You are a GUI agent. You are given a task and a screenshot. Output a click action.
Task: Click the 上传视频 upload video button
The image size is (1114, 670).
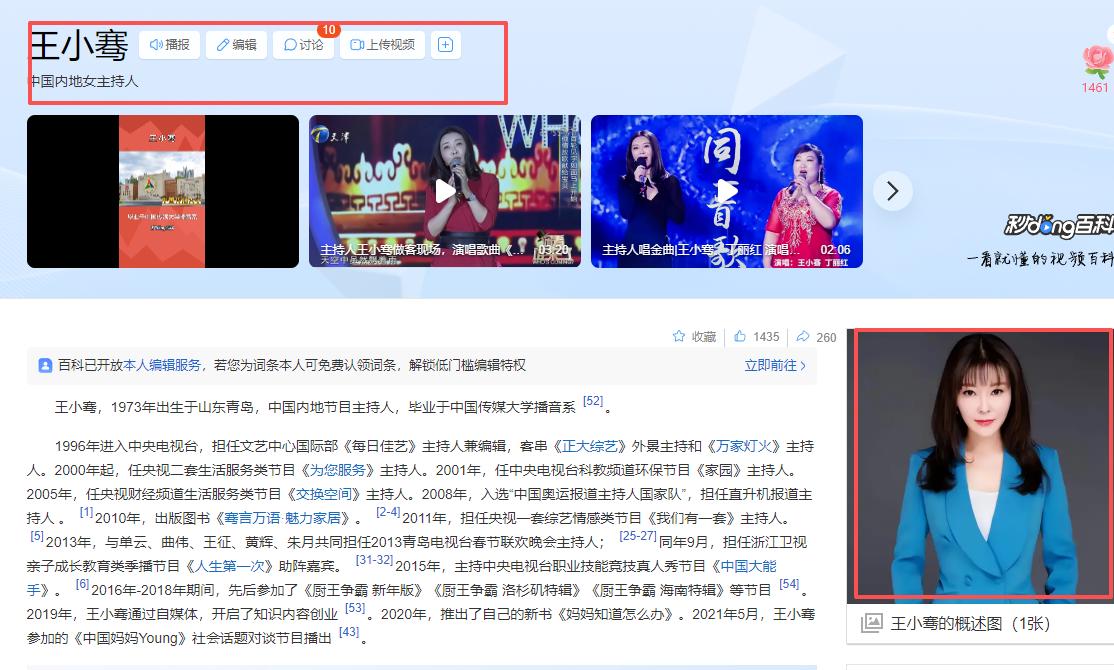383,45
